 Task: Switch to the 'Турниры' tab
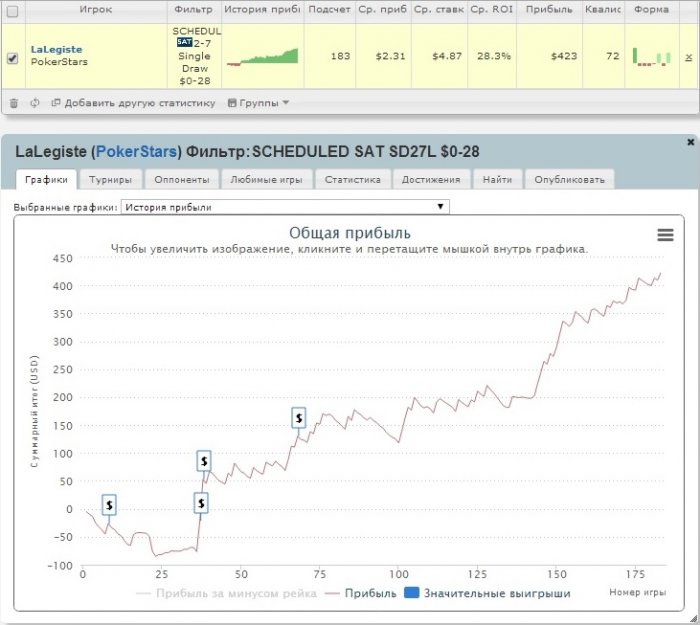click(x=110, y=179)
